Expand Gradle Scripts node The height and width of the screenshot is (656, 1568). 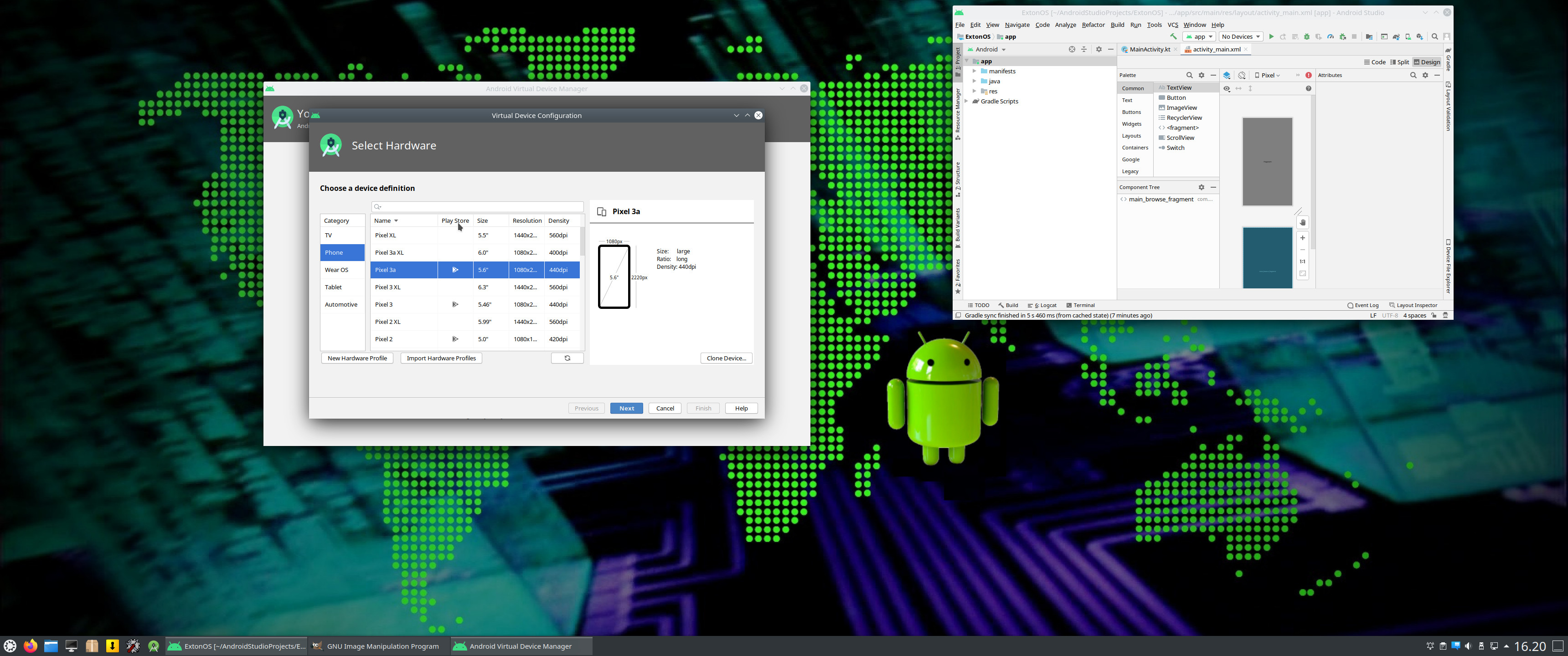pos(967,101)
